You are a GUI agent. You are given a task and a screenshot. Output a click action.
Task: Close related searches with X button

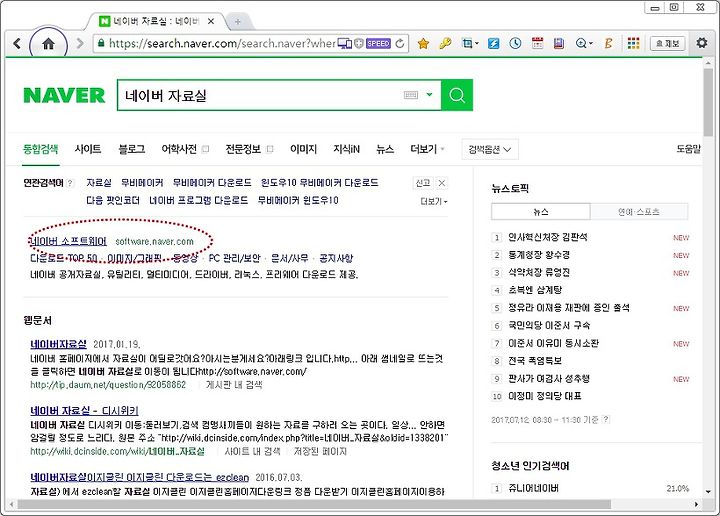[x=441, y=183]
